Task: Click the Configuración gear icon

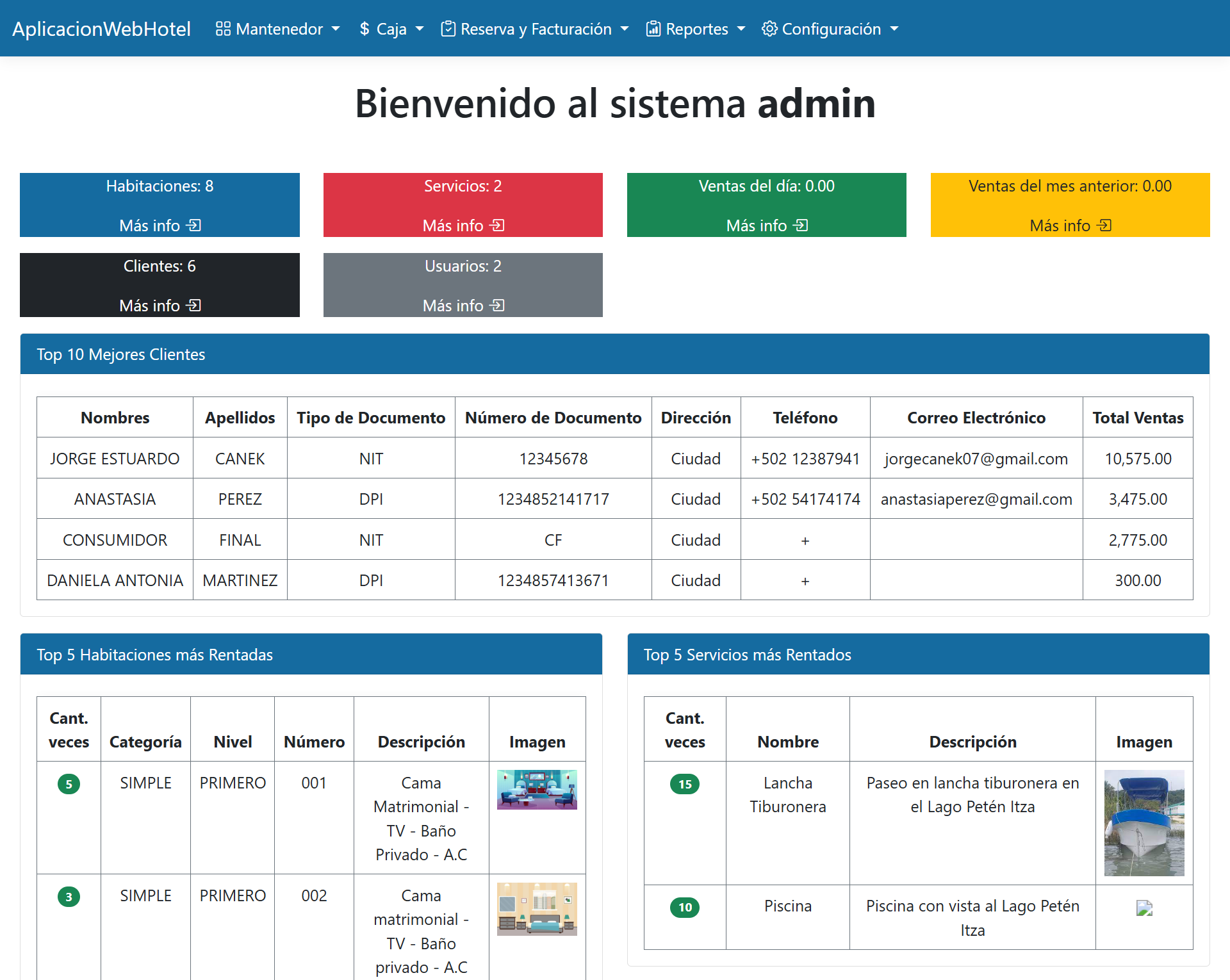Action: click(769, 29)
